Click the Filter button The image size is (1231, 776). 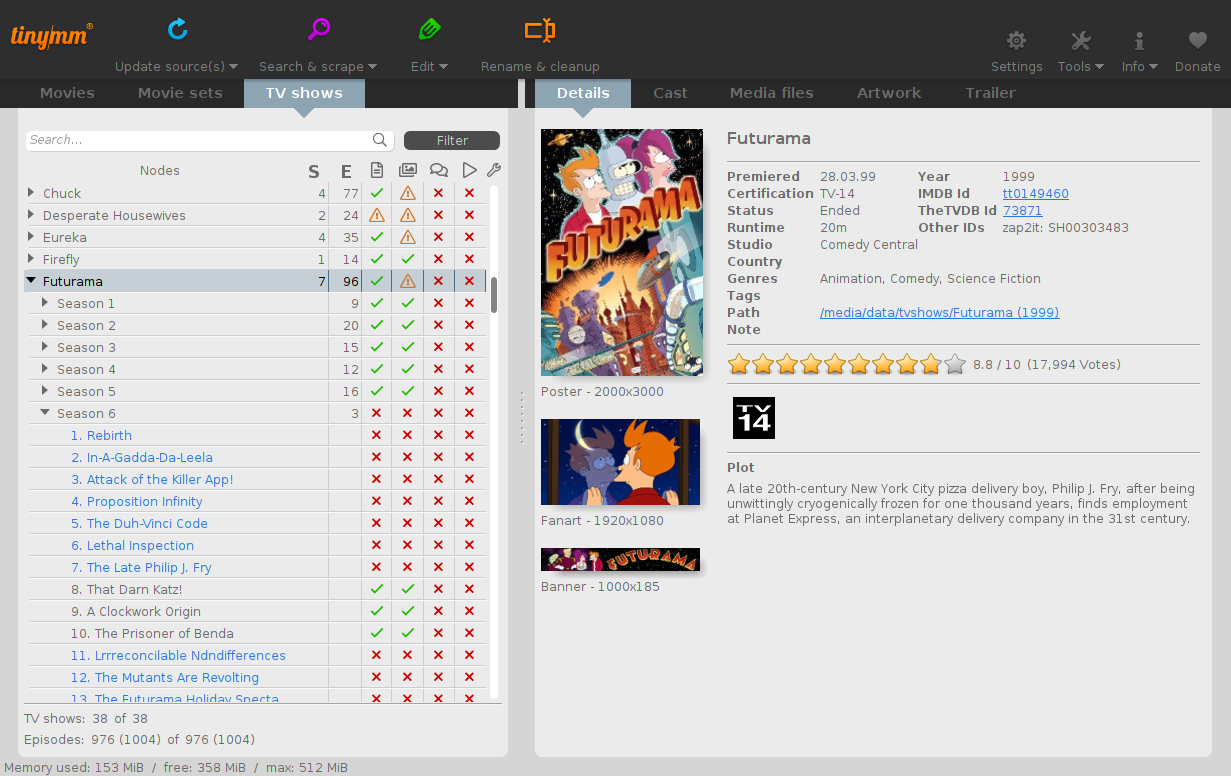[452, 141]
